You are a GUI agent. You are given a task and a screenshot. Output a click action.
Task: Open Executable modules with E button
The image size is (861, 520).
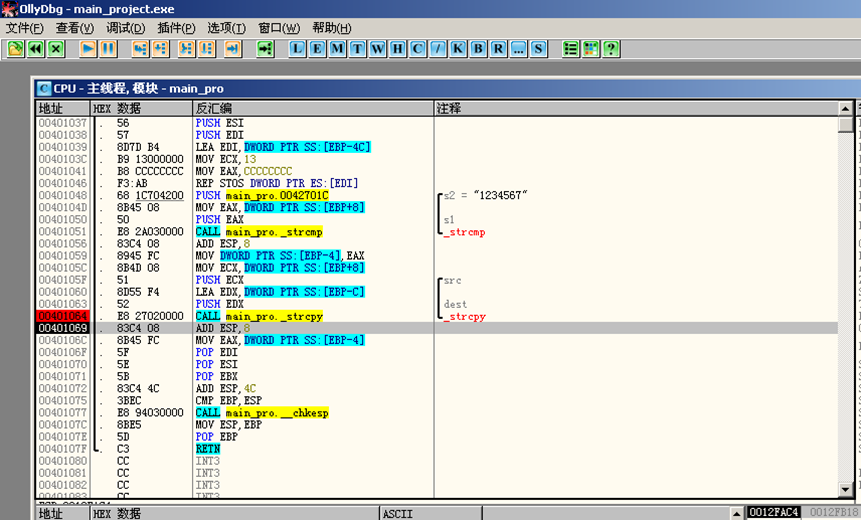coord(317,48)
